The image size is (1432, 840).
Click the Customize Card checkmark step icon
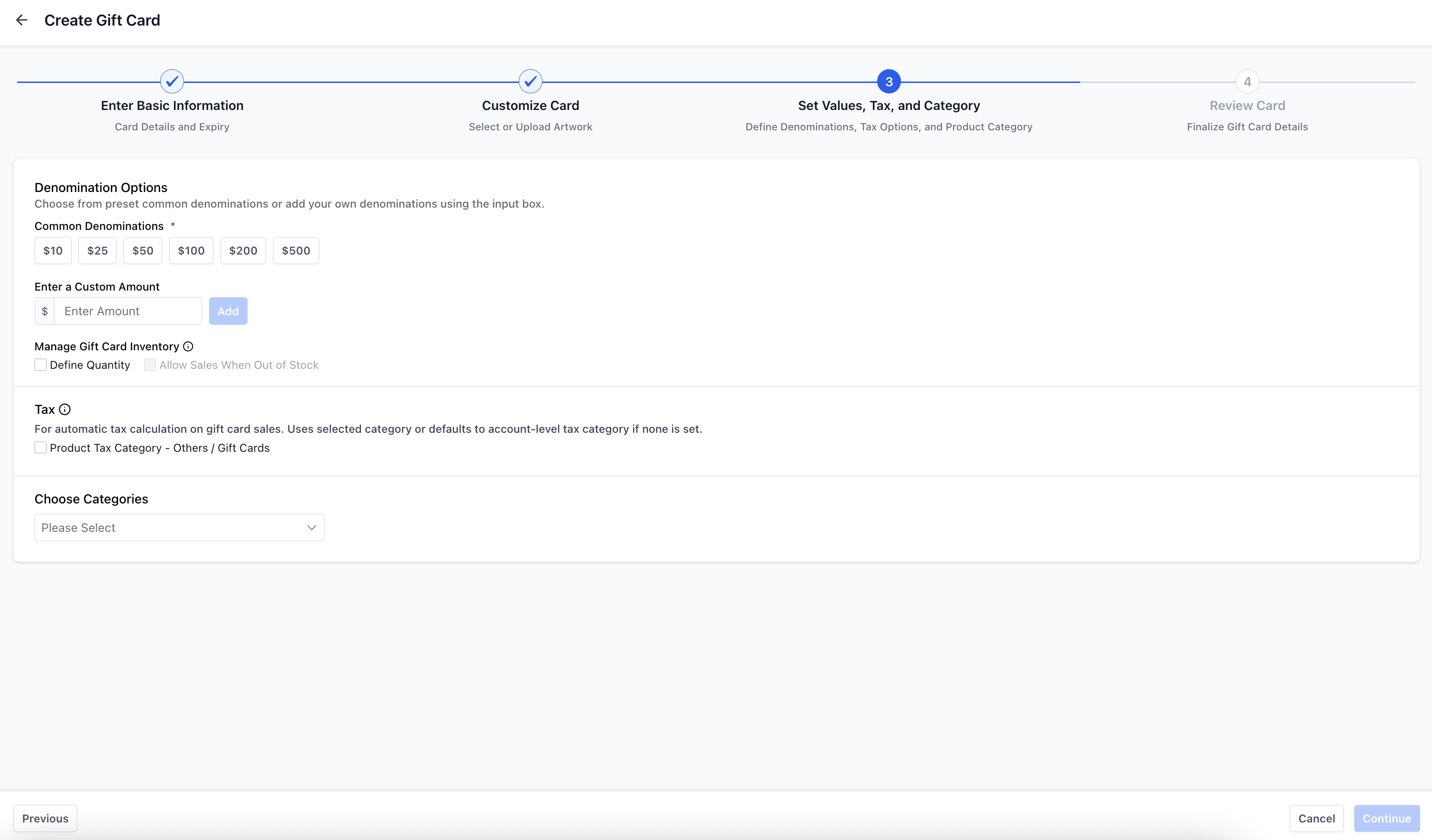click(530, 82)
